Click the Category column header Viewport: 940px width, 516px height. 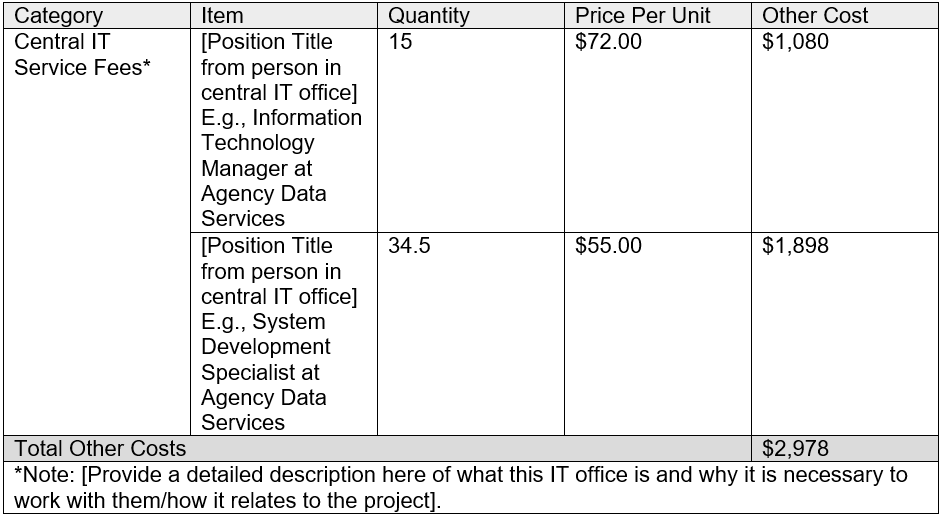pos(59,16)
